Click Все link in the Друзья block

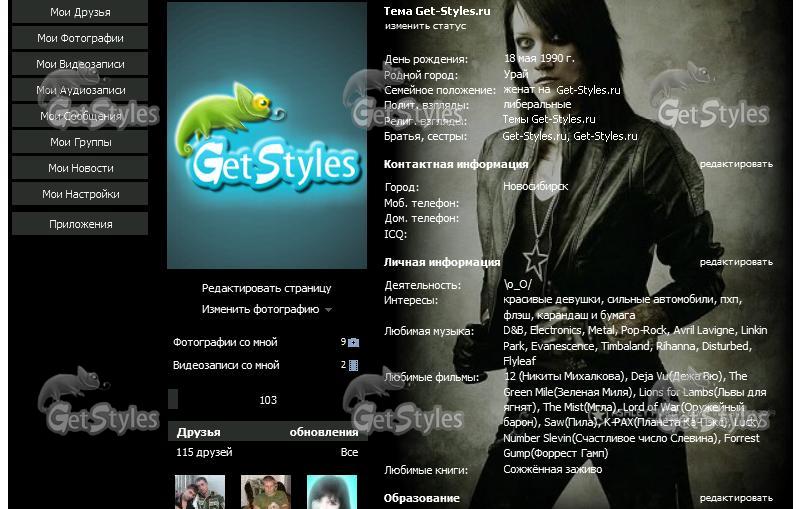[x=349, y=453]
